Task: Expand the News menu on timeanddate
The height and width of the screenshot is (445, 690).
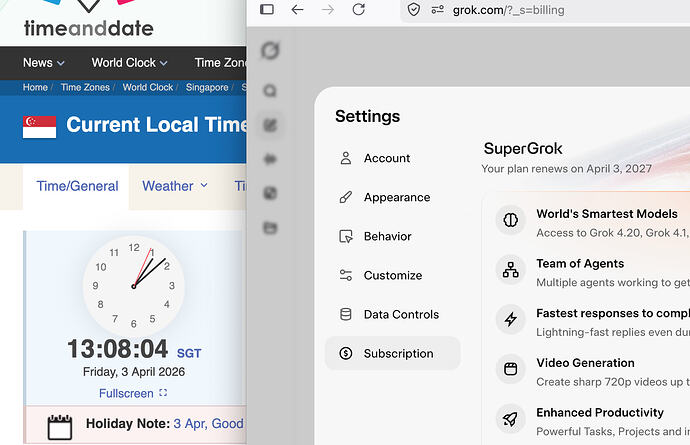Action: pos(44,63)
